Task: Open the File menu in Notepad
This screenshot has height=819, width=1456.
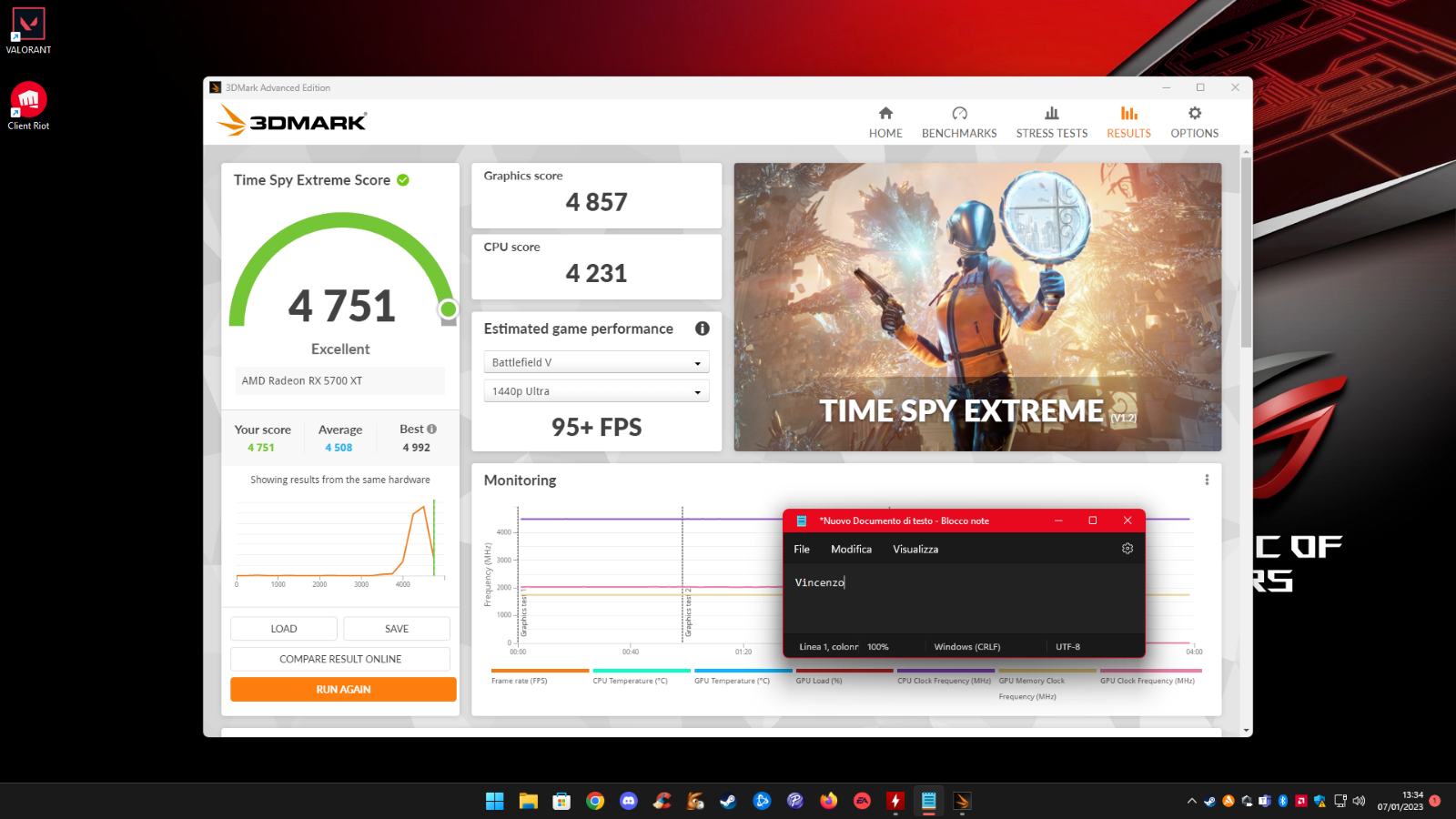Action: pyautogui.click(x=802, y=549)
